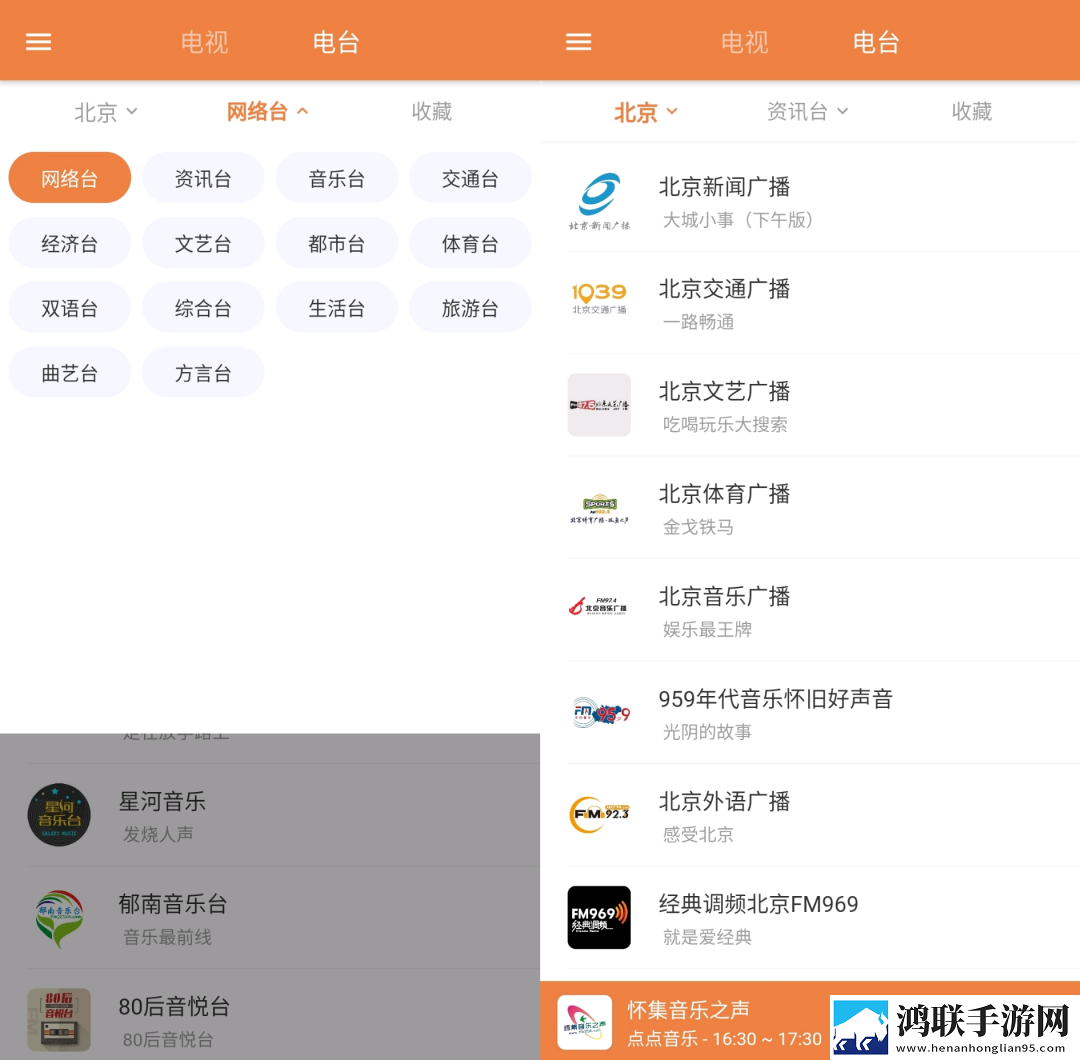Play 北京外语广播 station
The width and height of the screenshot is (1080, 1060).
(x=810, y=815)
